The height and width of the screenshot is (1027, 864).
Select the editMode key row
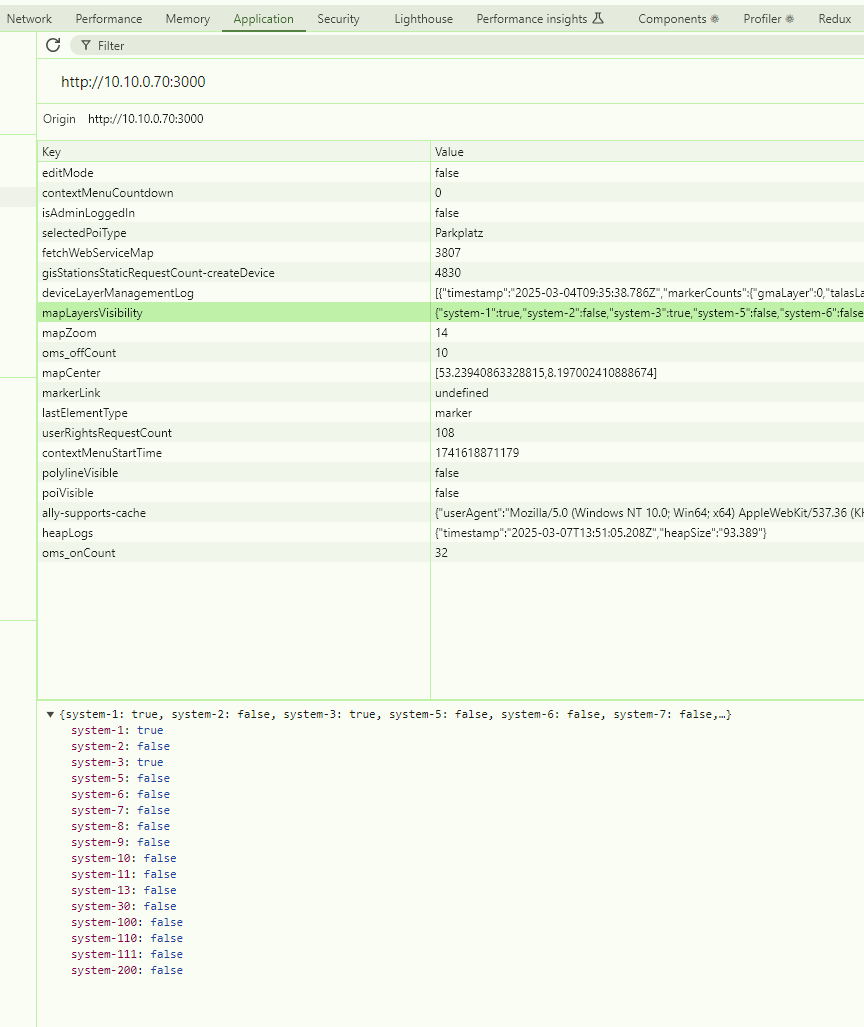point(68,173)
